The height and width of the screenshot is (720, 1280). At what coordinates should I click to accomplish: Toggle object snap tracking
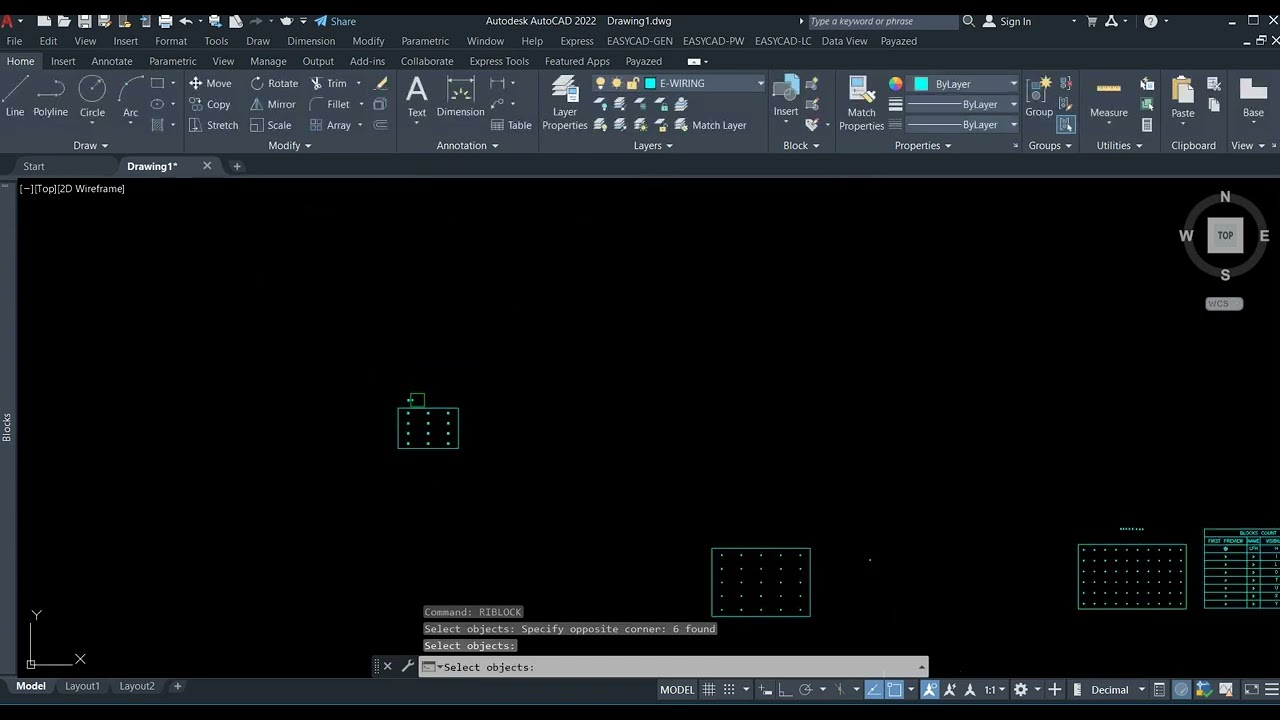tap(874, 690)
